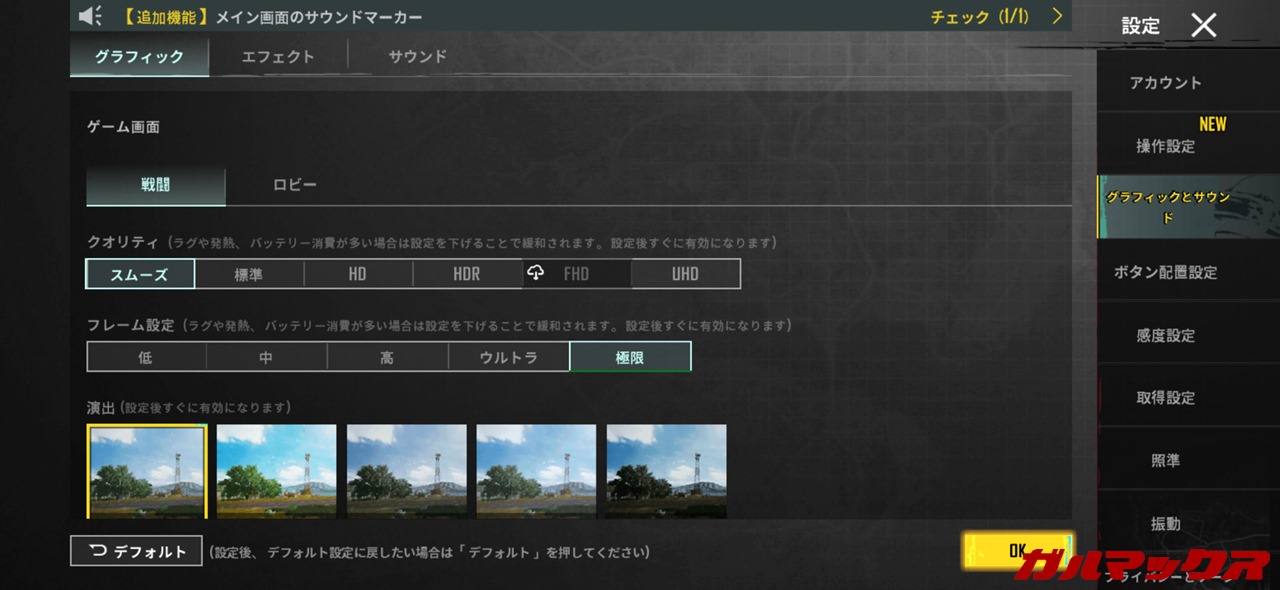Open アカウント settings in sidebar
Image resolution: width=1280 pixels, height=590 pixels.
point(1165,83)
